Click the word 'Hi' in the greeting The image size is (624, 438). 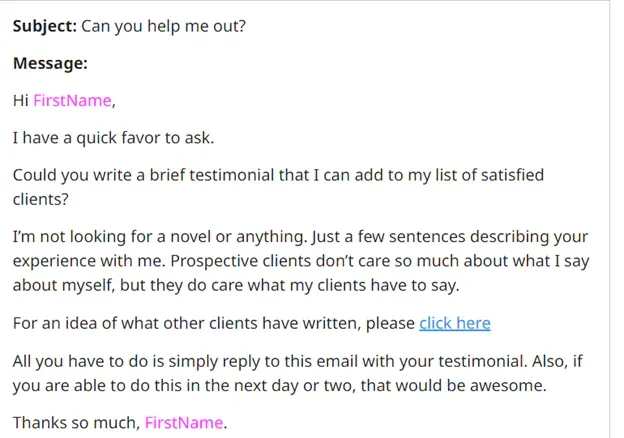click(x=20, y=100)
